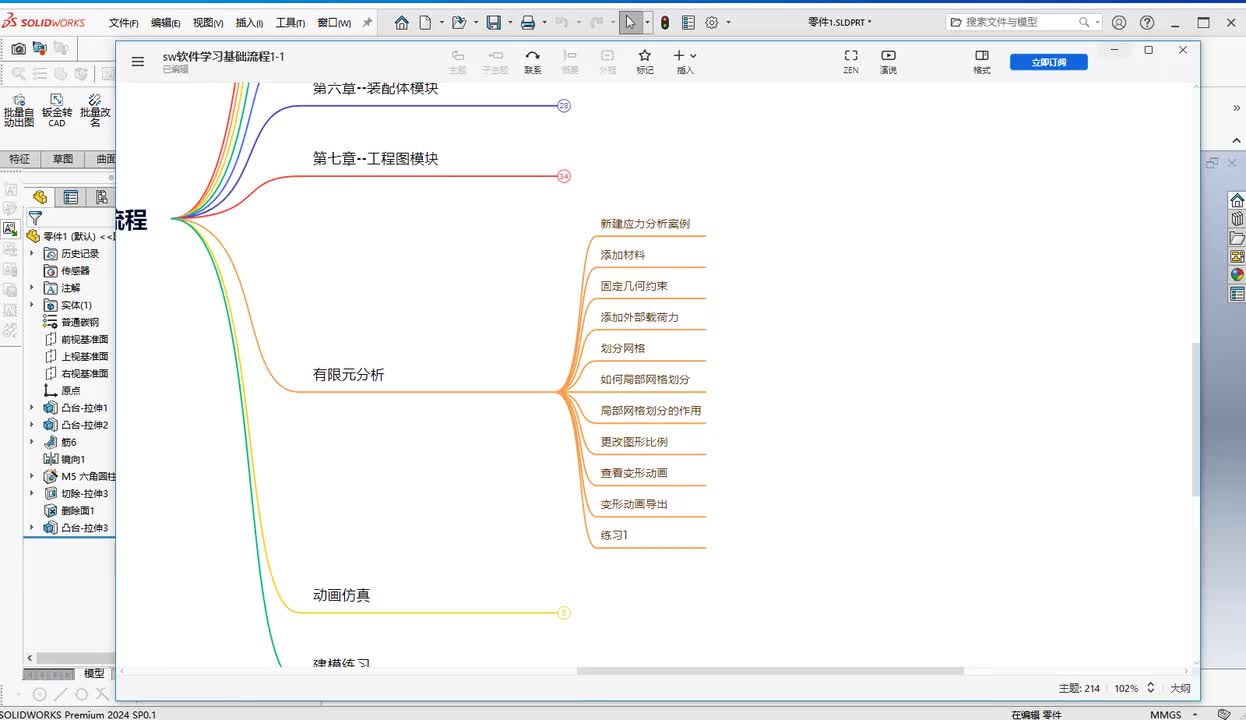Screen dimensions: 1246x720
Task: Pin the SolidWorks menu bar
Action: [367, 22]
